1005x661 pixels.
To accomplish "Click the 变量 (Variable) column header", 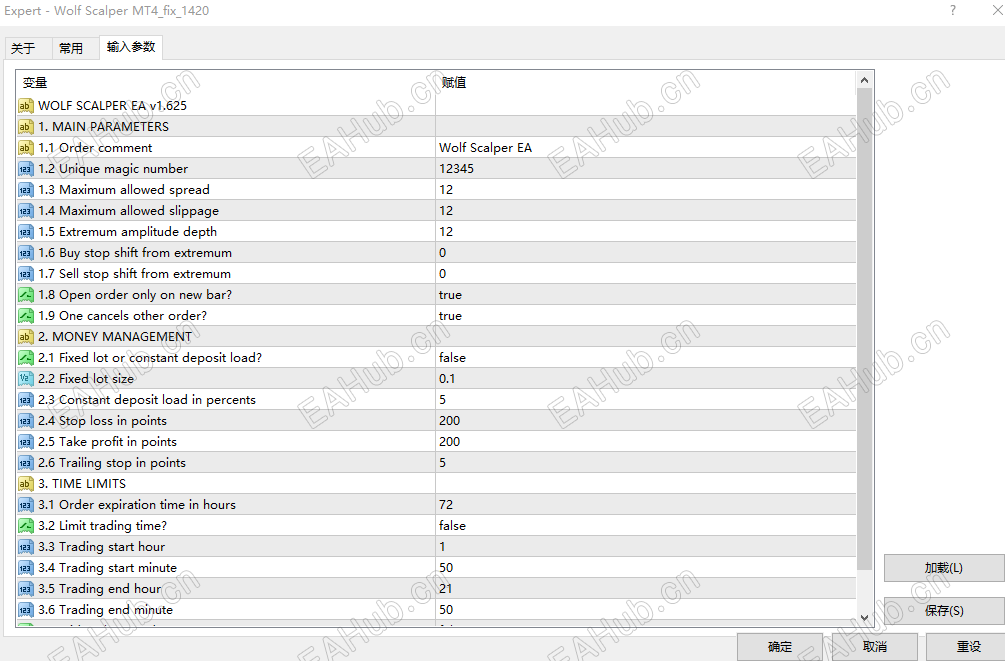I will tap(35, 83).
